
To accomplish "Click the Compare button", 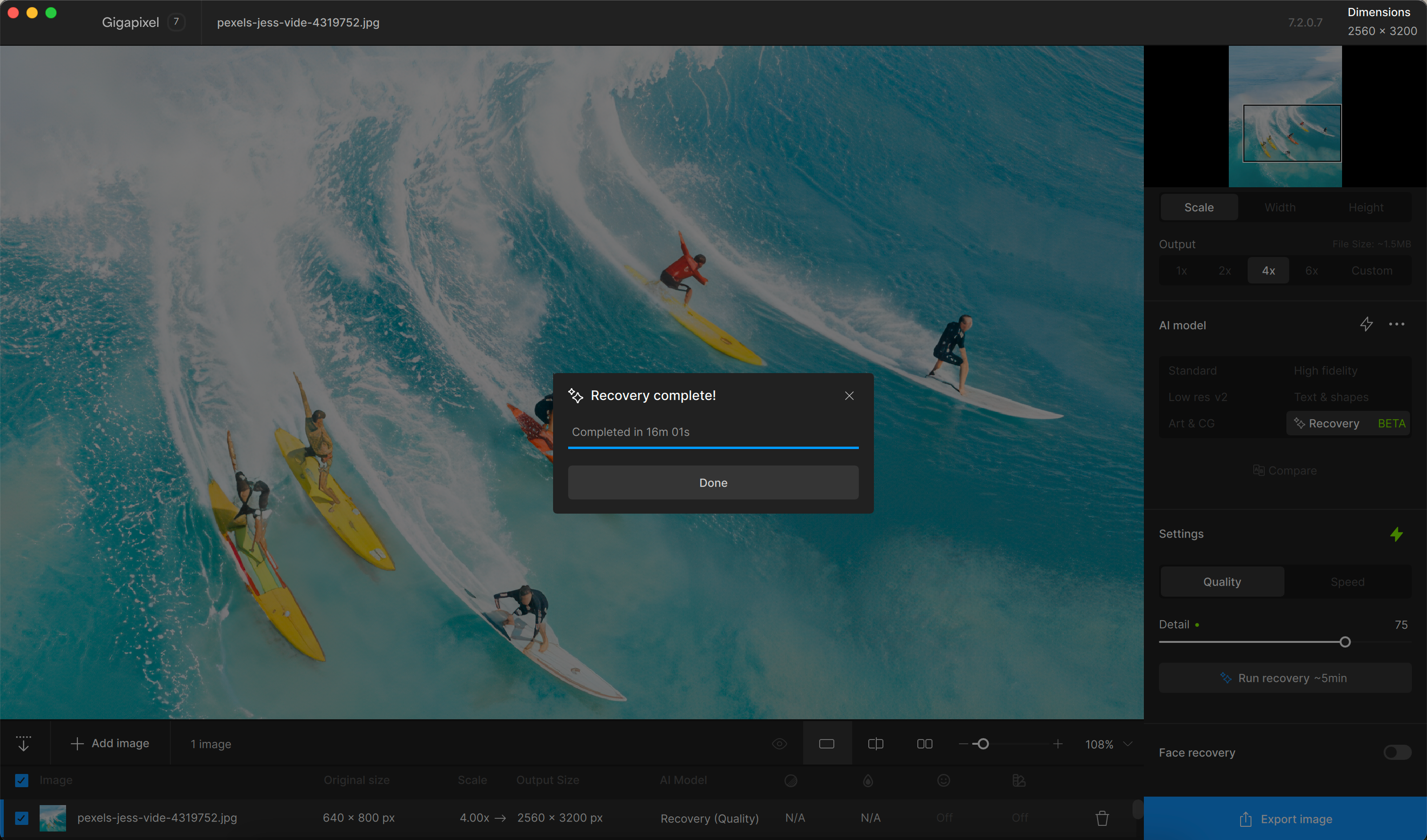I will coord(1284,470).
